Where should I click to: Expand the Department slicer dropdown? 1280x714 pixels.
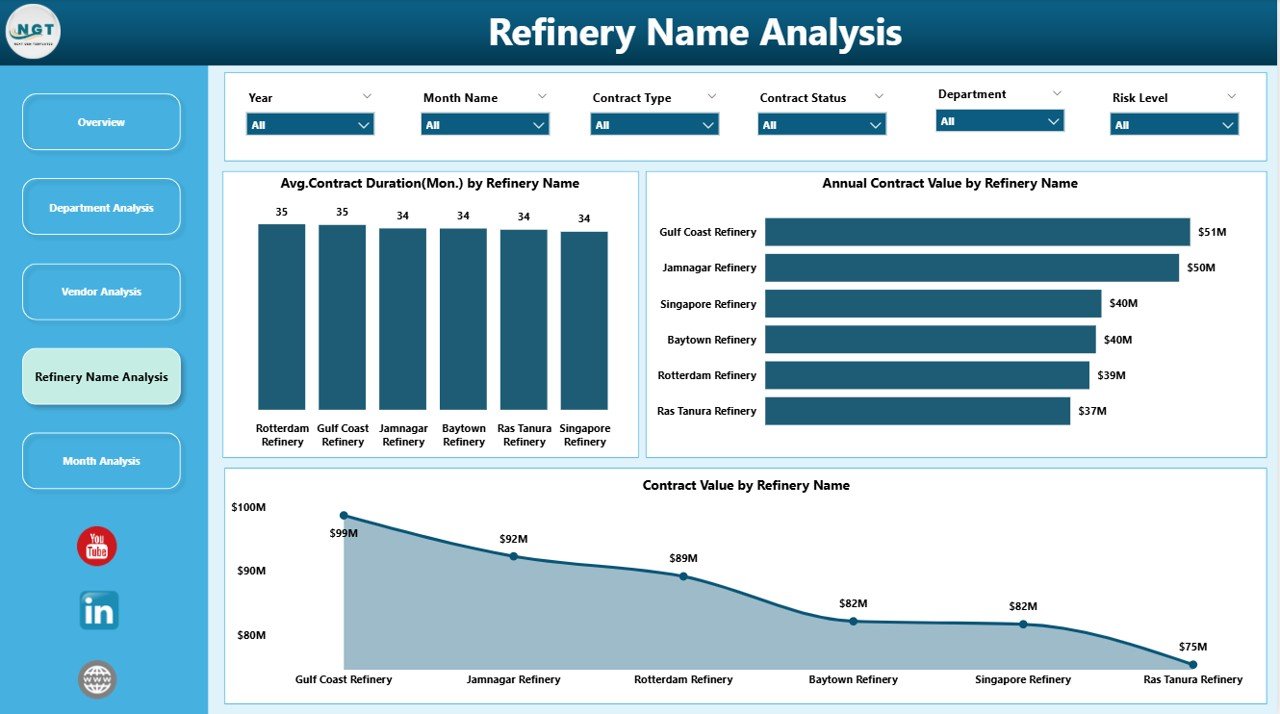[1055, 119]
